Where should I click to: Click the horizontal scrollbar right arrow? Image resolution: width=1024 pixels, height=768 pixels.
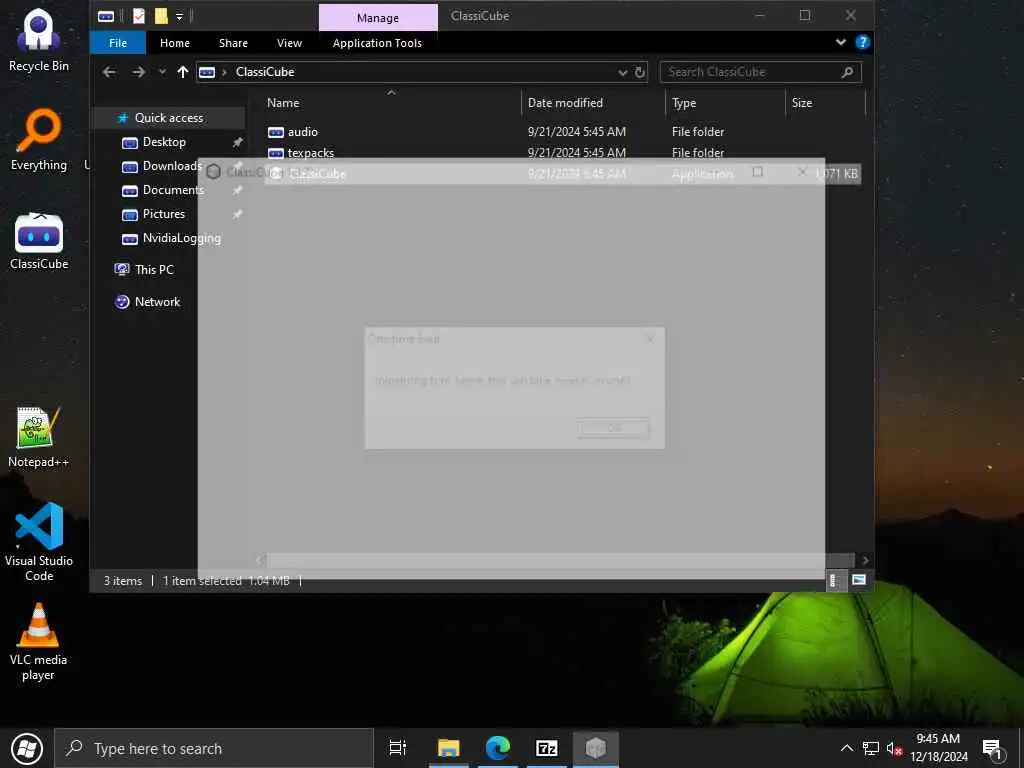865,560
